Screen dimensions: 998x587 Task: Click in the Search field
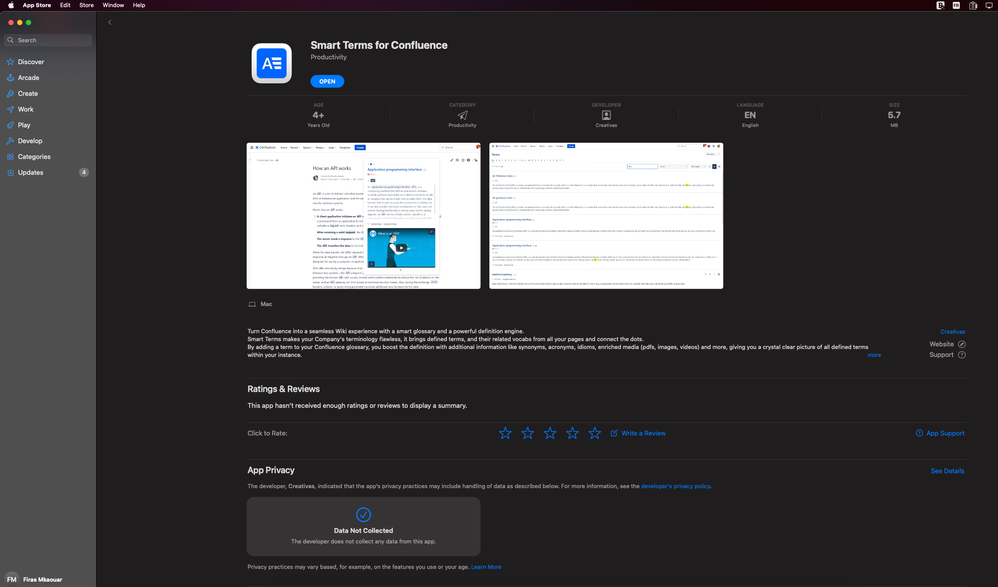[48, 40]
